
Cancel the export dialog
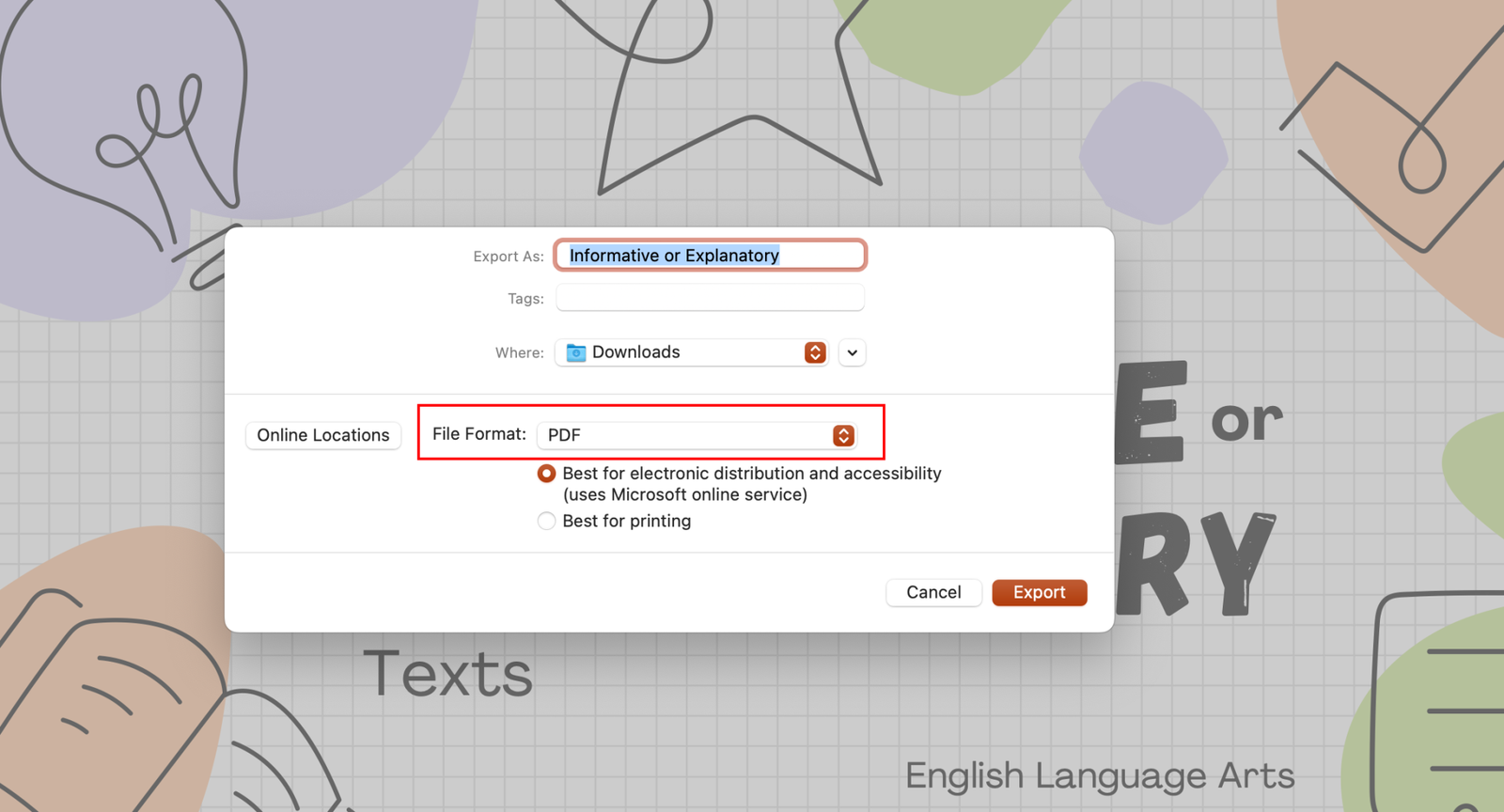933,592
